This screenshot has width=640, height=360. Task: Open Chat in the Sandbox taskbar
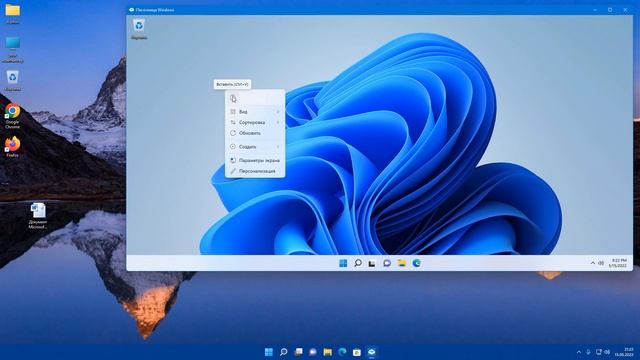click(387, 263)
